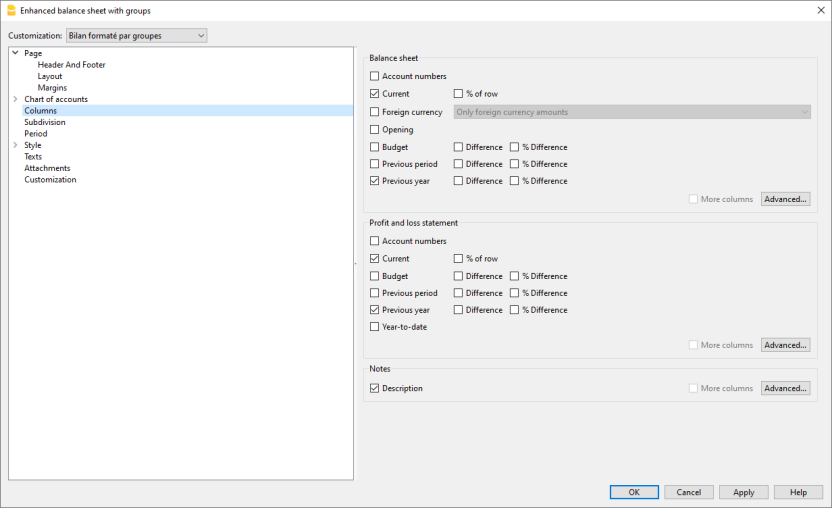This screenshot has width=832, height=508.
Task: Select Header And Footer in tree
Action: [x=71, y=65]
